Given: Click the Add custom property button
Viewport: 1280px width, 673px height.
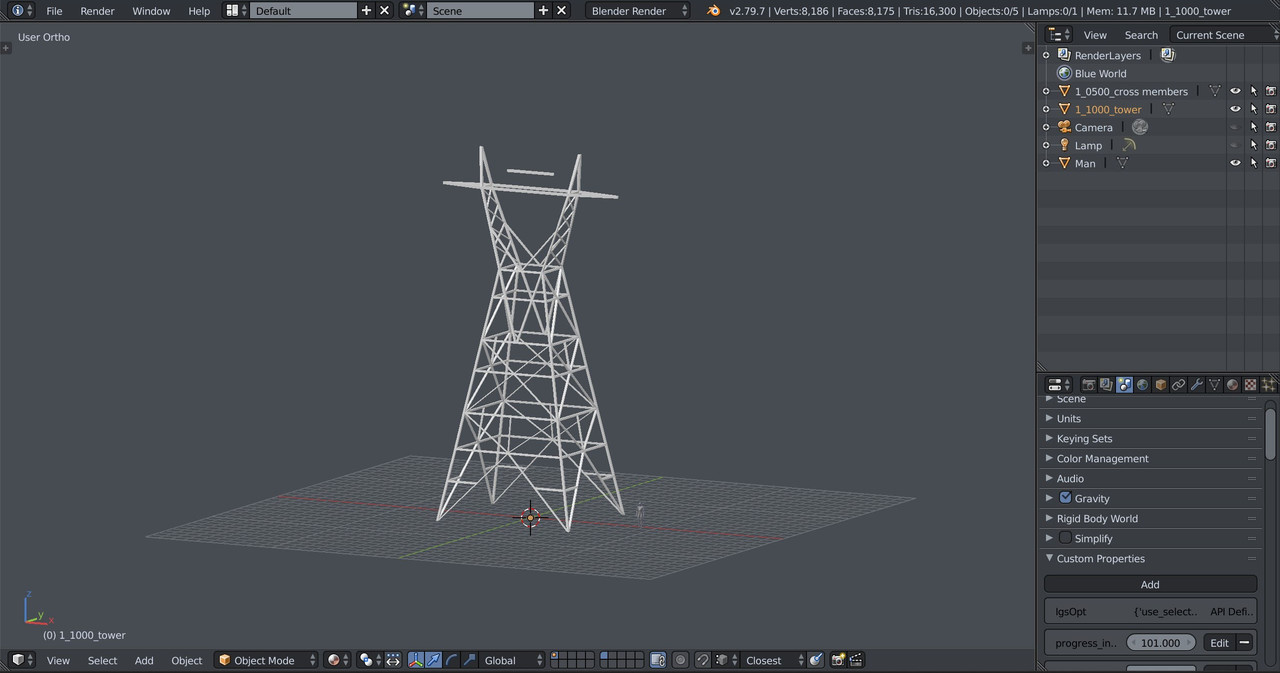Looking at the screenshot, I should tap(1150, 584).
